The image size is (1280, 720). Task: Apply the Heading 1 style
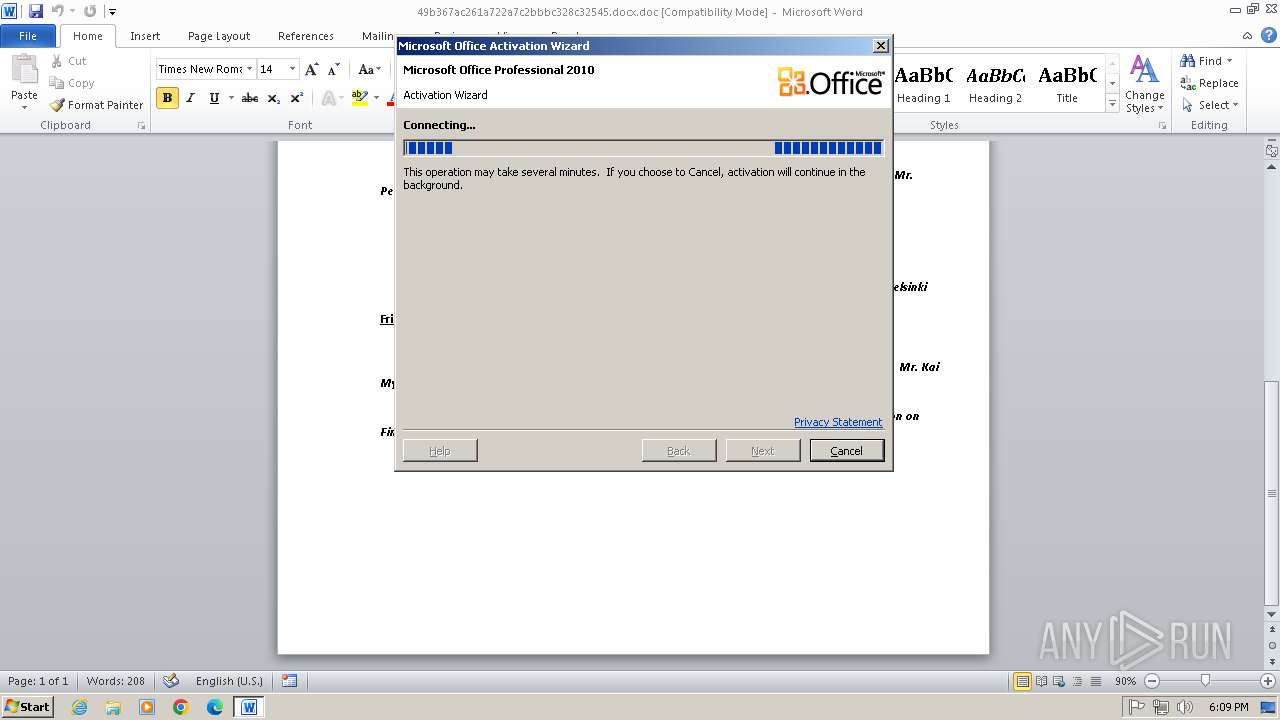click(923, 84)
